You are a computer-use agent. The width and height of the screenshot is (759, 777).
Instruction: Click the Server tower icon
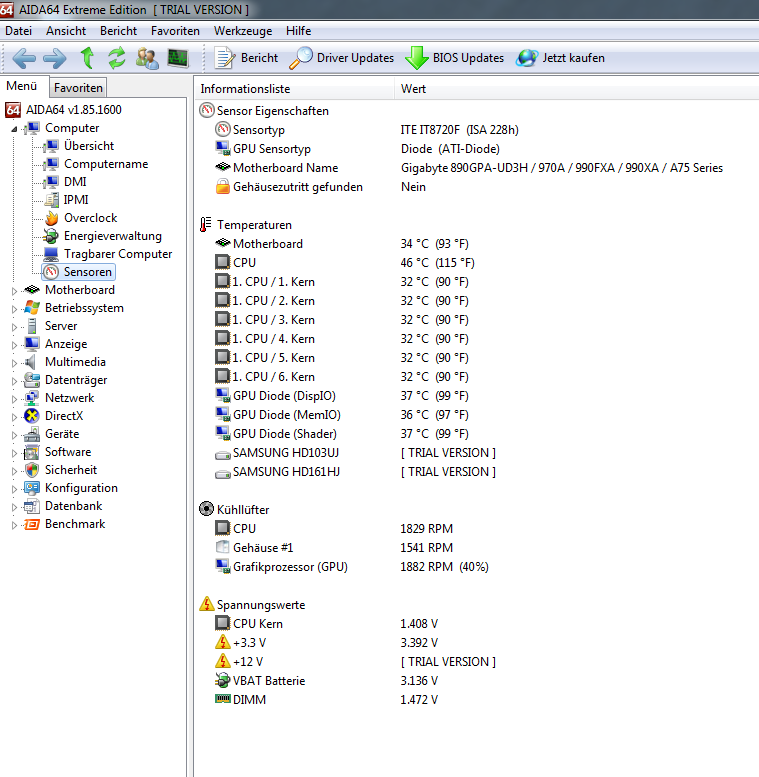32,326
